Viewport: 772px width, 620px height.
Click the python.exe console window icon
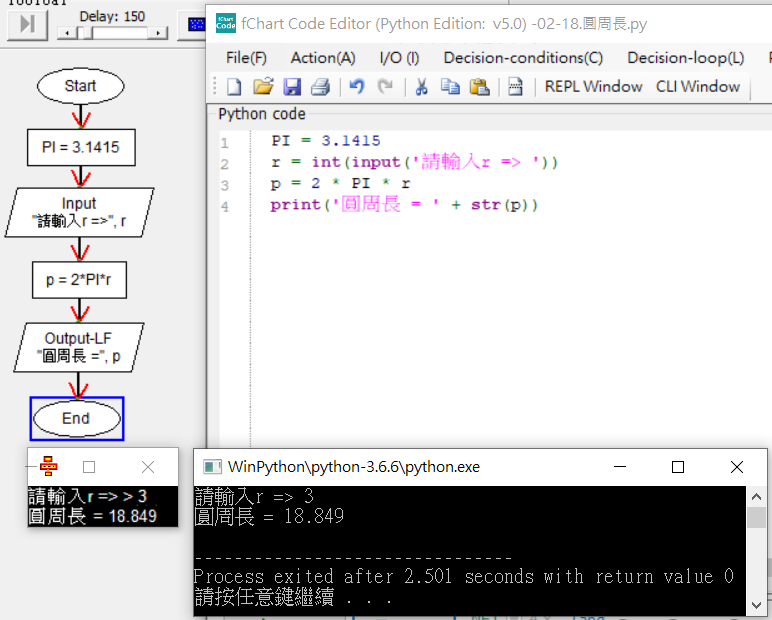click(x=212, y=467)
